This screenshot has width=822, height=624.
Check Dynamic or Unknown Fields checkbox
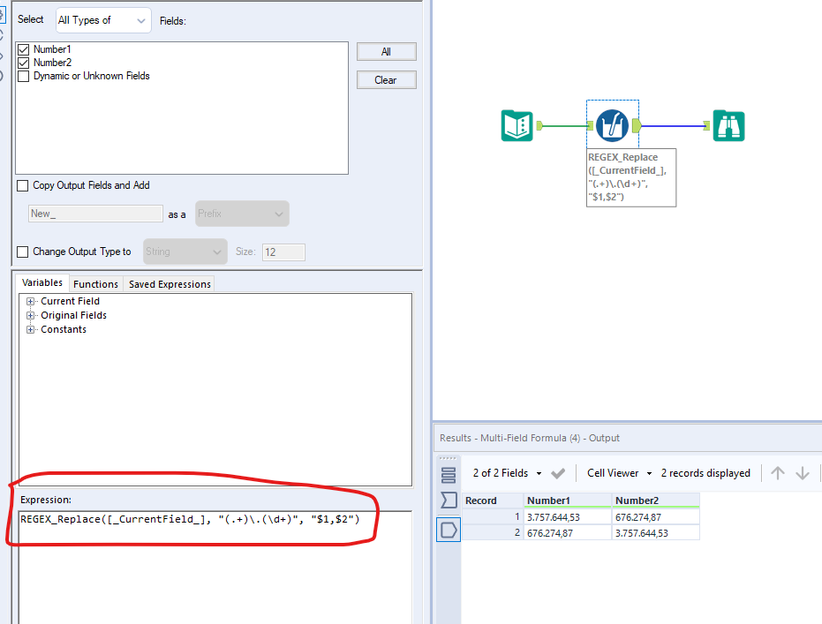pyautogui.click(x=23, y=77)
